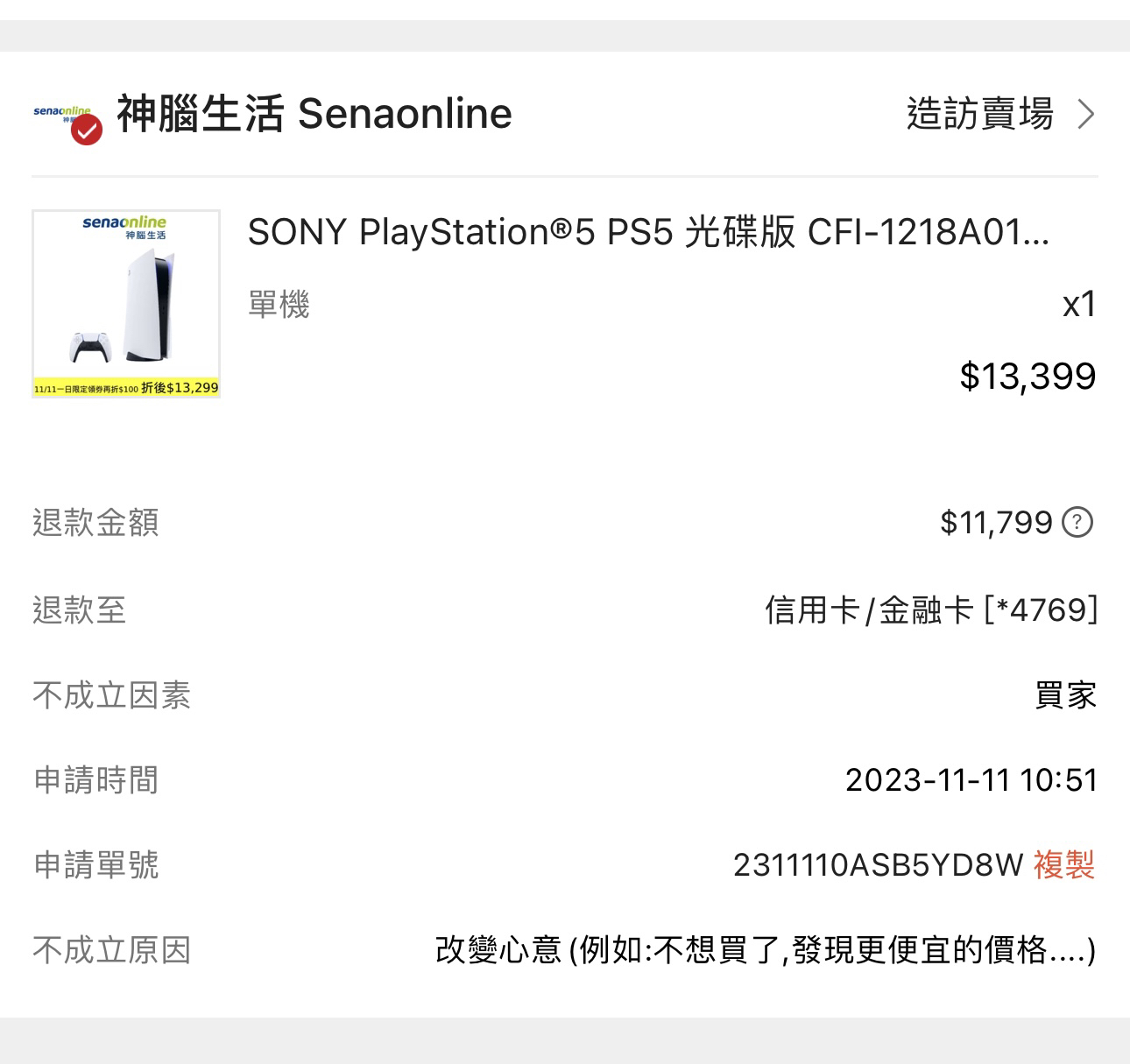Click the $13,399 item price
This screenshot has width=1130, height=1064.
coord(1028,376)
